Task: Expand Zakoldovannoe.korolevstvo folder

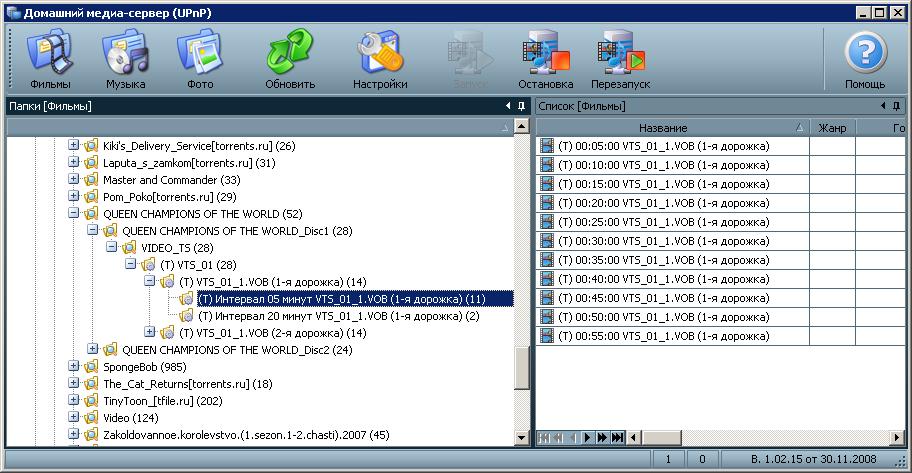Action: coord(73,434)
